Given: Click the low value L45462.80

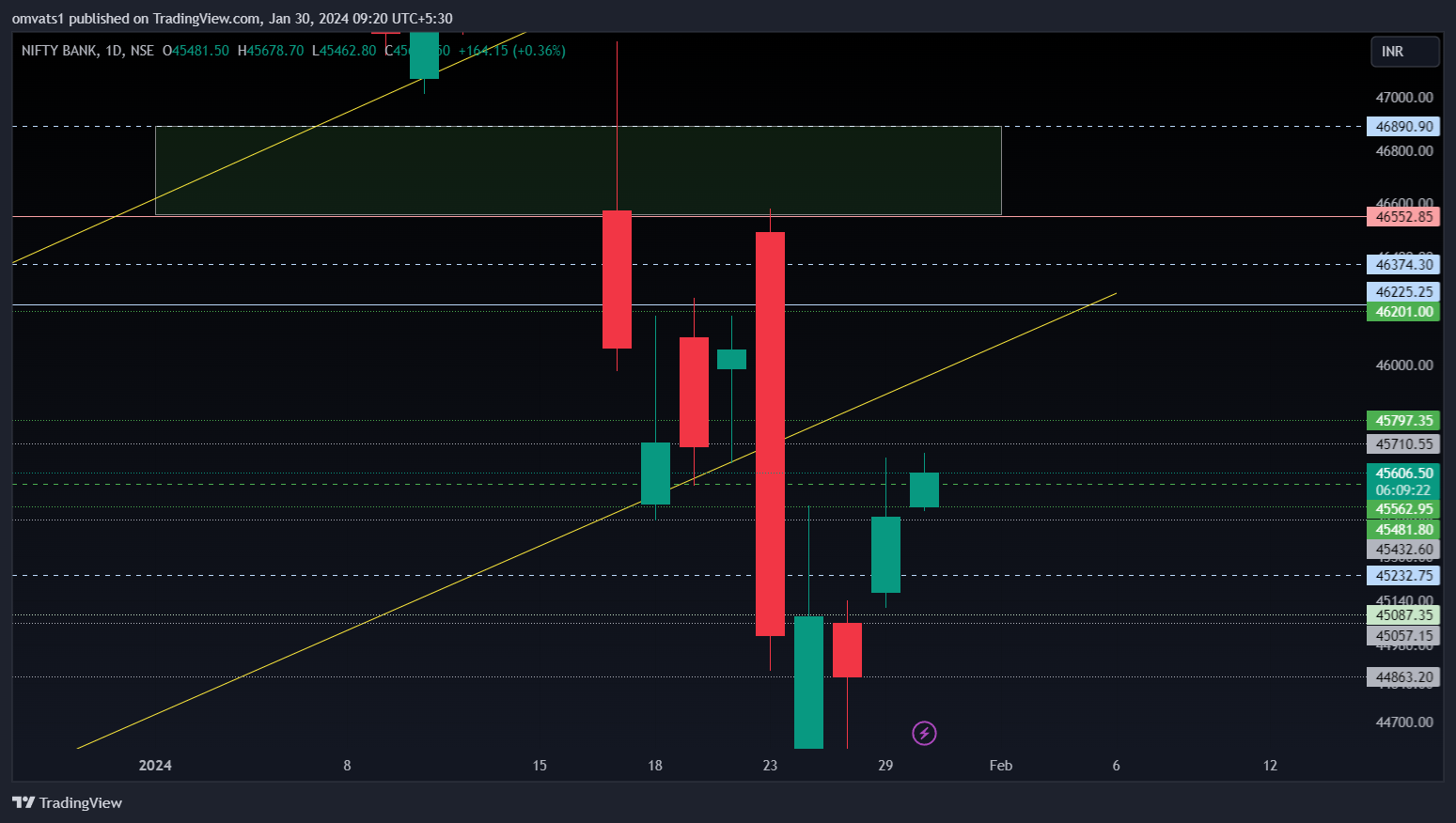Looking at the screenshot, I should (x=344, y=51).
